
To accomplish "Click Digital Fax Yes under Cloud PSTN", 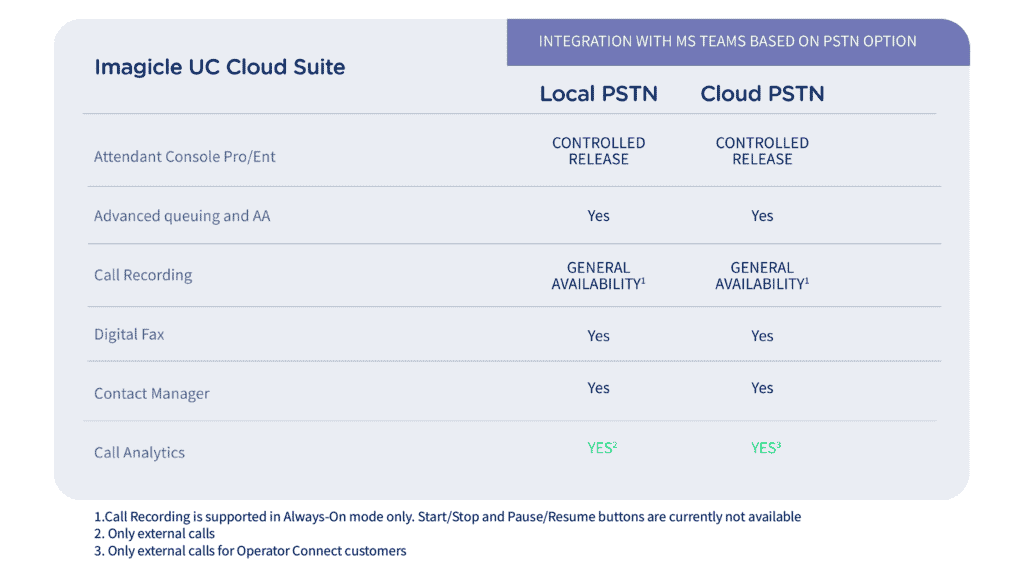I will point(762,336).
